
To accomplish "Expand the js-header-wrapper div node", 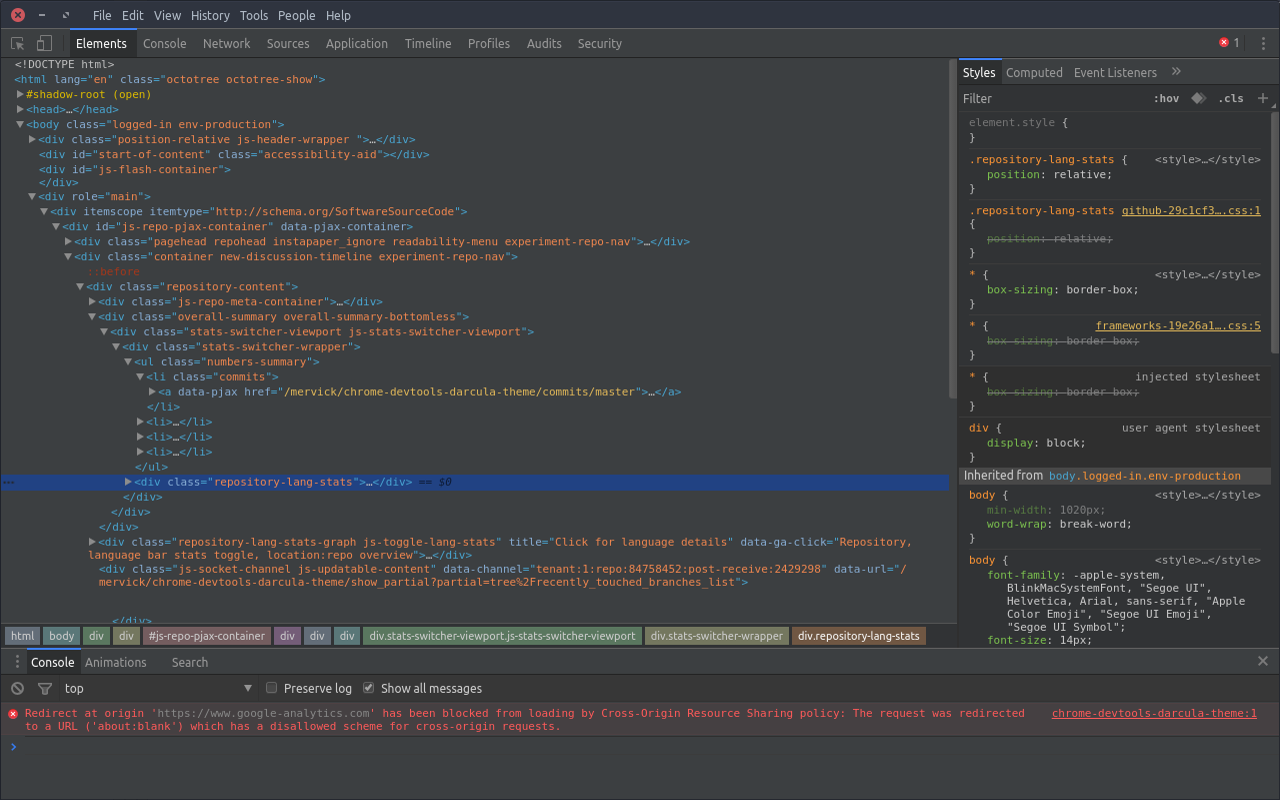I will pos(33,139).
